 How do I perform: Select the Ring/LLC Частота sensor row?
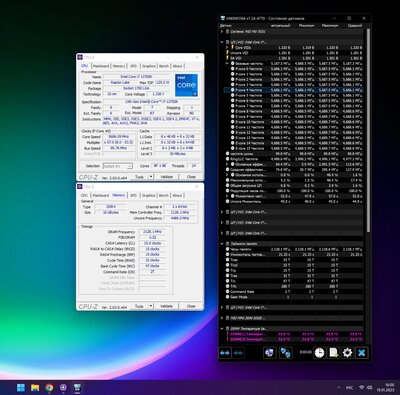pyautogui.click(x=293, y=159)
